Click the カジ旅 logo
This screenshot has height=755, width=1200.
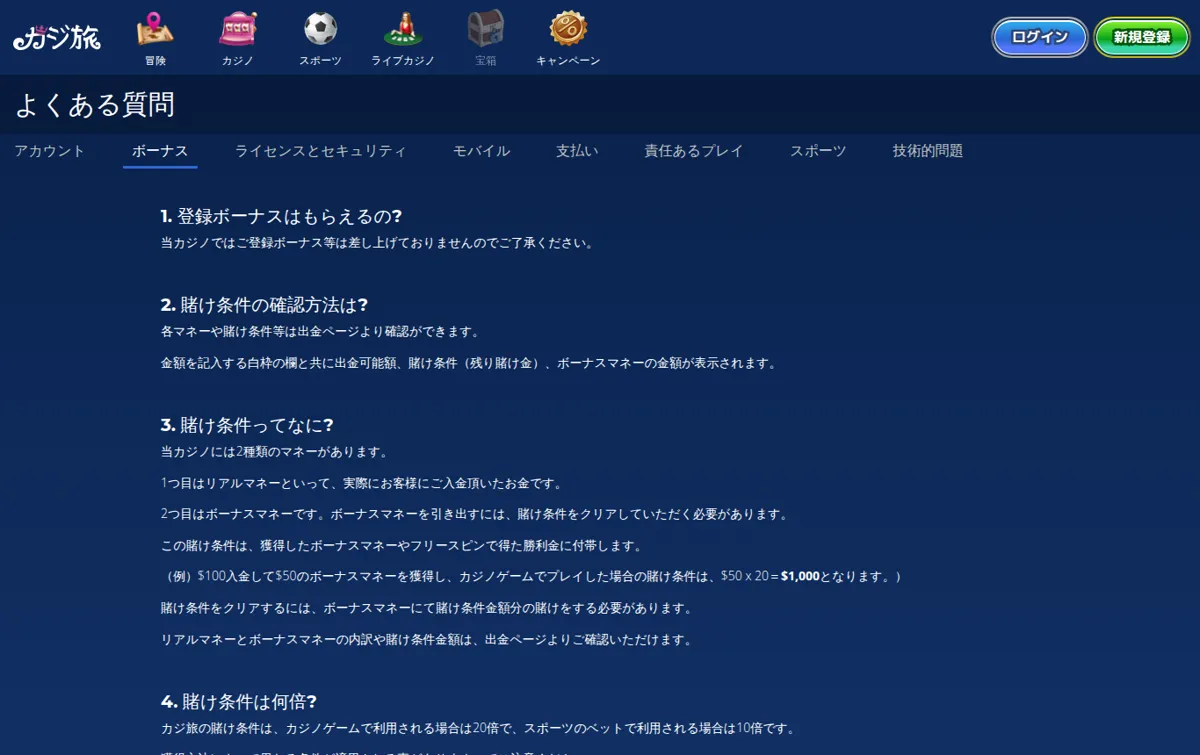(x=57, y=38)
